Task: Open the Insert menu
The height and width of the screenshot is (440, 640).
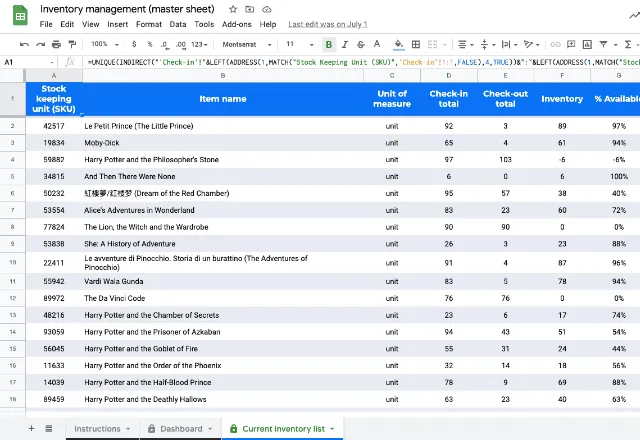Action: tap(118, 24)
